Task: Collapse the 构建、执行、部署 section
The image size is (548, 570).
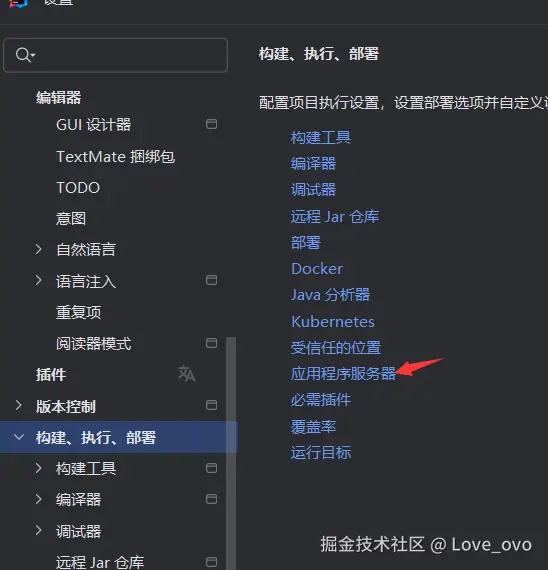Action: pyautogui.click(x=19, y=437)
